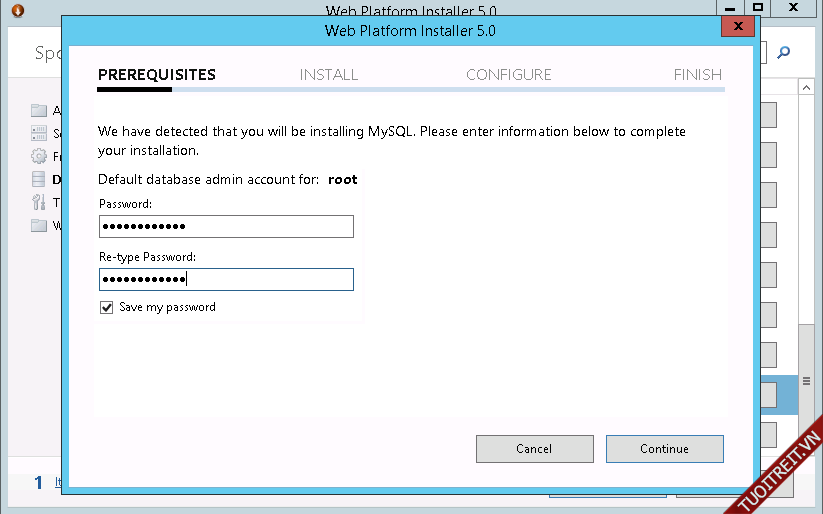Cancel the MySQL installation dialog
The height and width of the screenshot is (514, 823).
[x=534, y=449]
